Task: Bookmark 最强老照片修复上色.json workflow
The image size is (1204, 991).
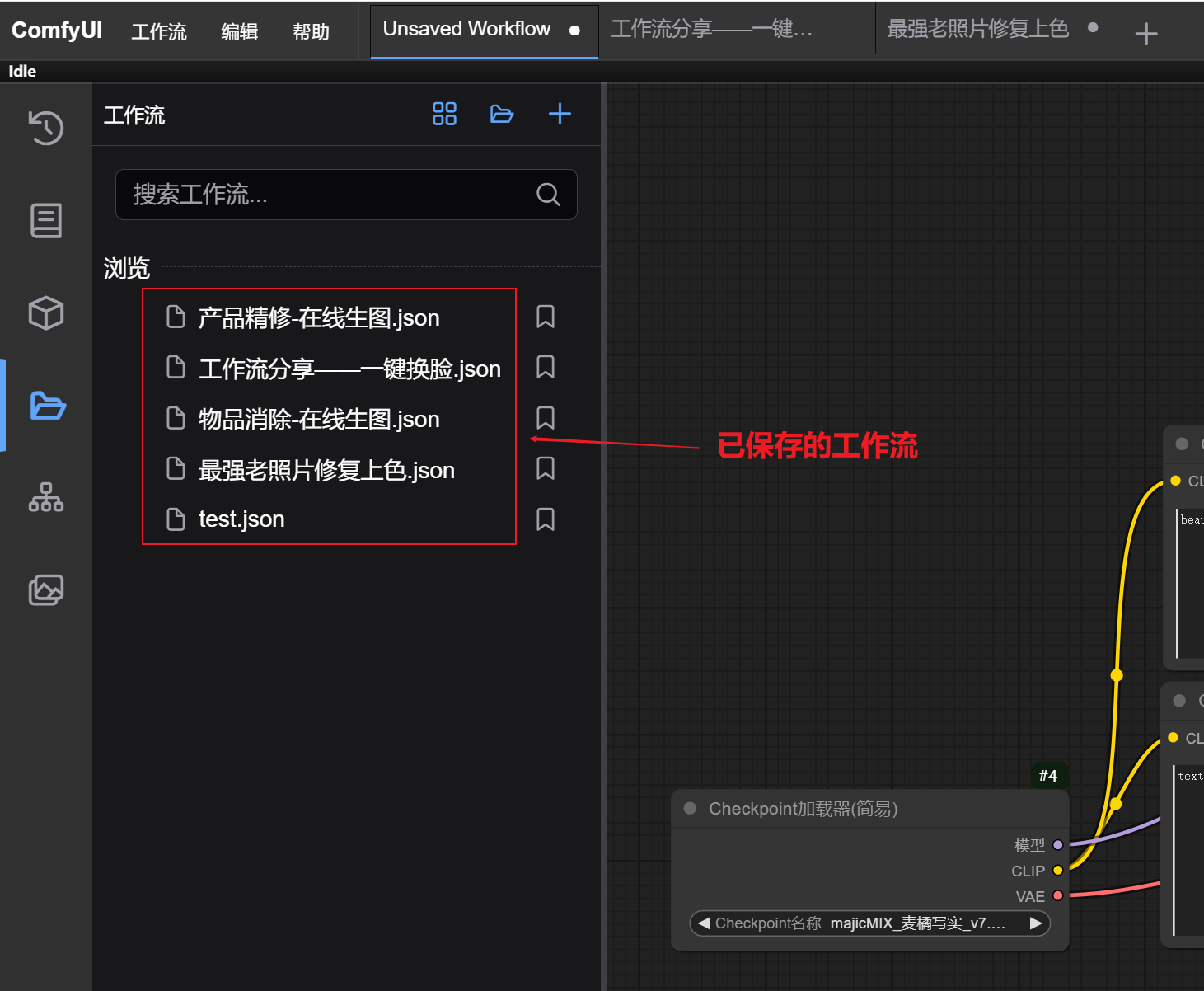Action: pyautogui.click(x=546, y=469)
